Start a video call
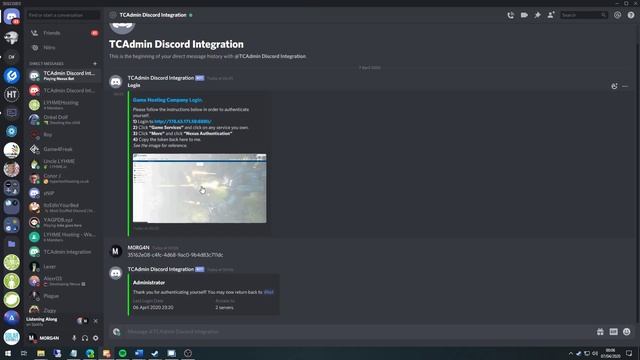 pyautogui.click(x=524, y=15)
